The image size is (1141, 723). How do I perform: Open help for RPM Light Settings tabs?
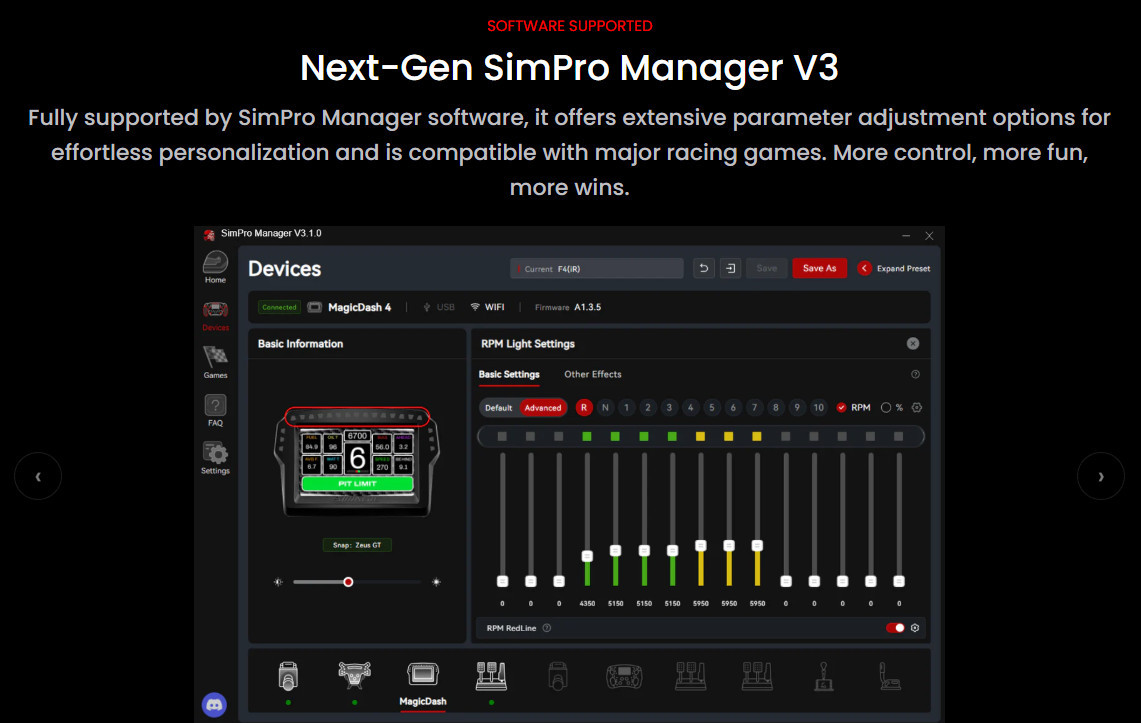coord(915,375)
